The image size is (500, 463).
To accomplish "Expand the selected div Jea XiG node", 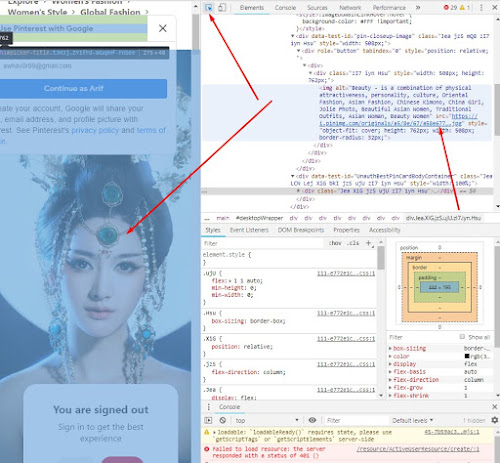I will pyautogui.click(x=299, y=191).
